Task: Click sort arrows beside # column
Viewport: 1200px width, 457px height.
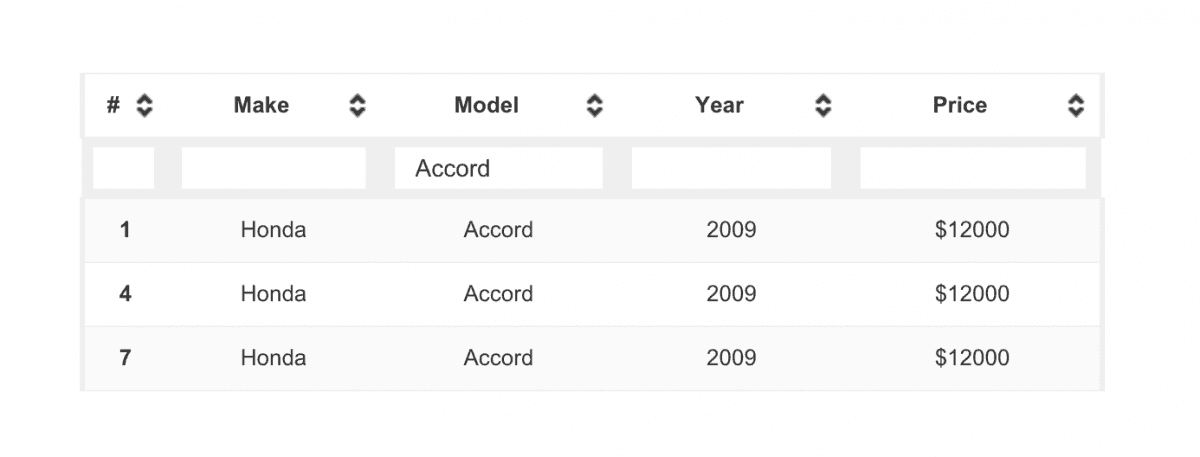Action: click(145, 105)
